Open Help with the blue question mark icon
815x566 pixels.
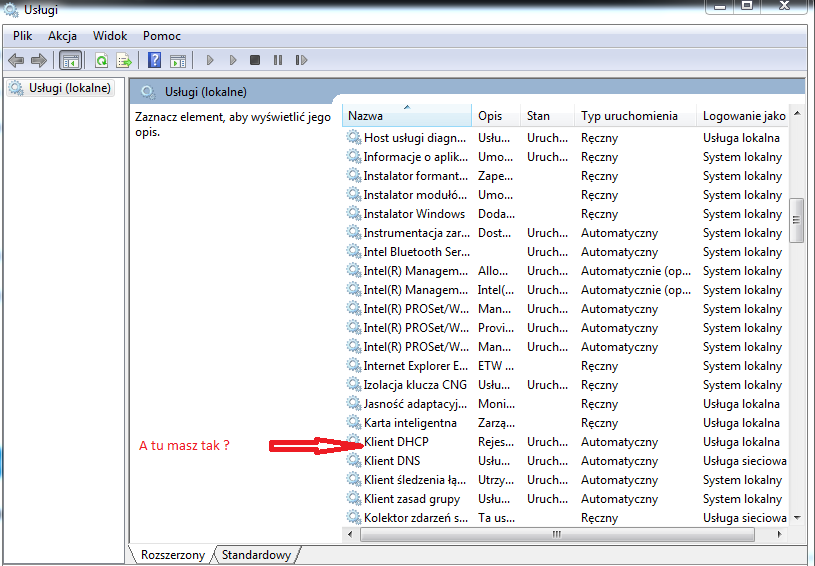[155, 60]
